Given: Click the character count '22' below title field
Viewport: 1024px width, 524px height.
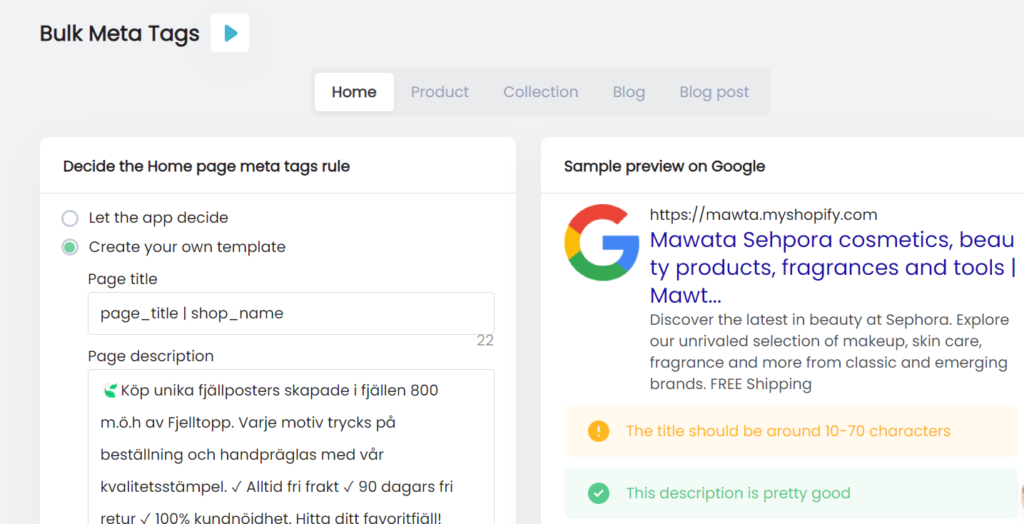Looking at the screenshot, I should pos(485,340).
